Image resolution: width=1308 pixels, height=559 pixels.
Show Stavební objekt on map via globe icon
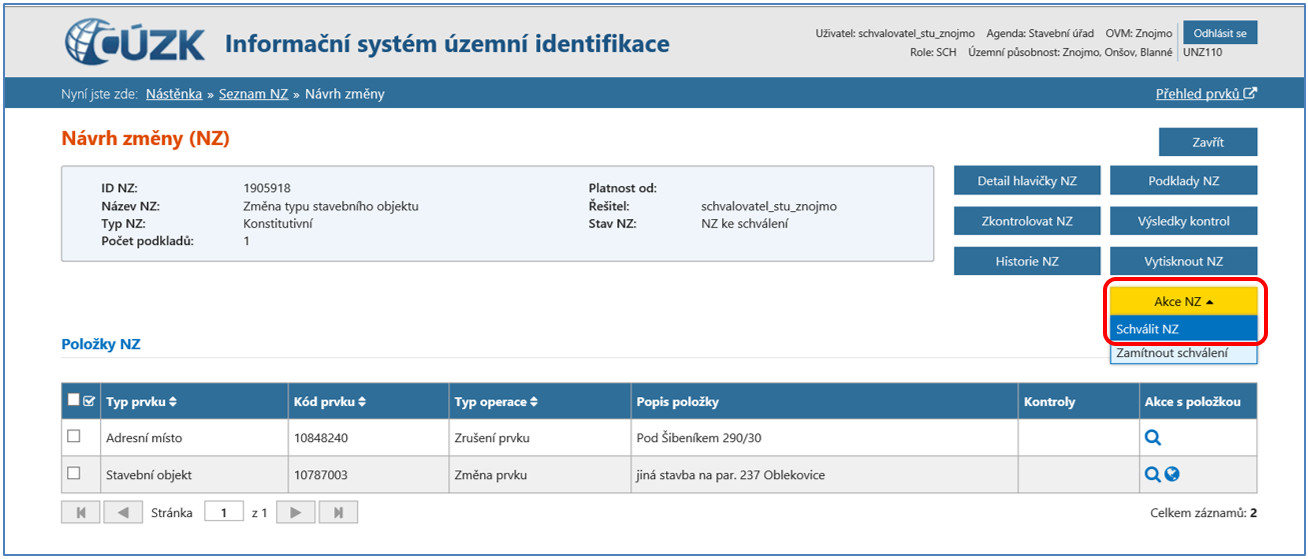[x=1171, y=475]
